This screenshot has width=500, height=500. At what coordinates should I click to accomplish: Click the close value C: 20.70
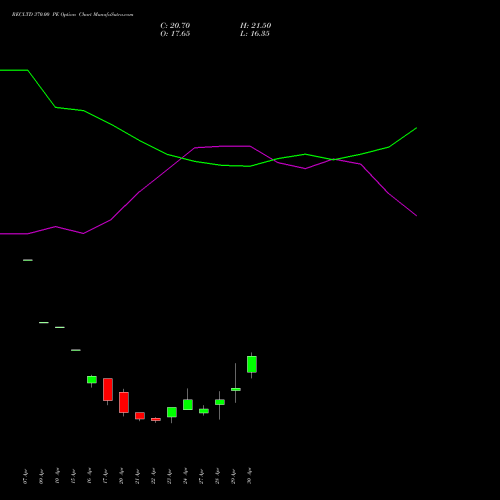(x=175, y=26)
